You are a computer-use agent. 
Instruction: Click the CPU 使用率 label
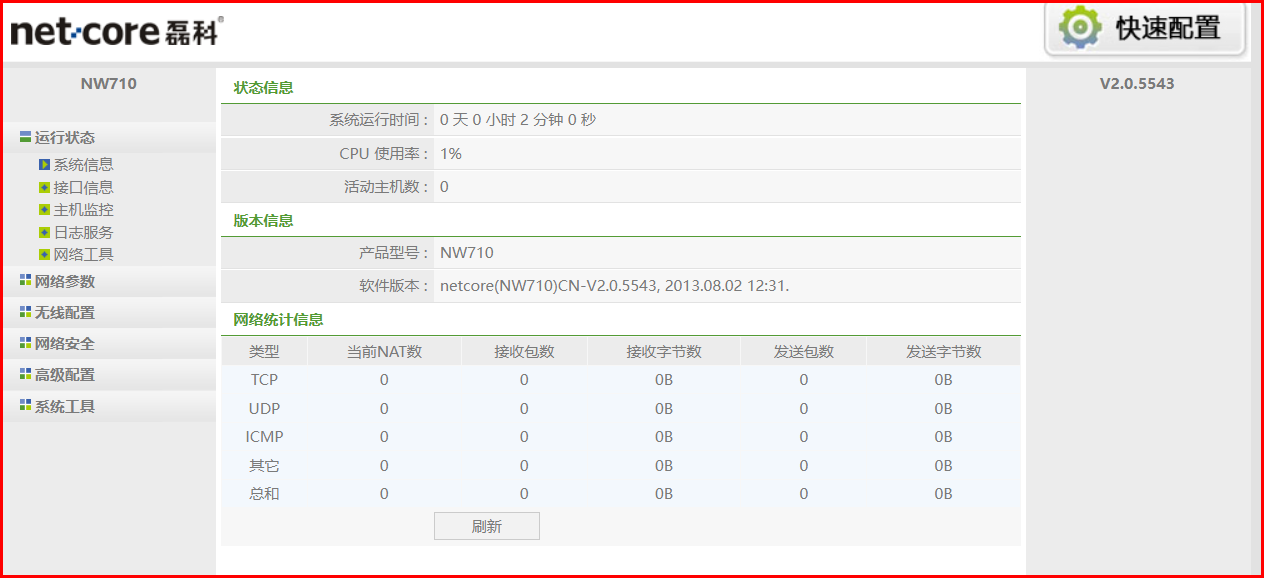(385, 154)
